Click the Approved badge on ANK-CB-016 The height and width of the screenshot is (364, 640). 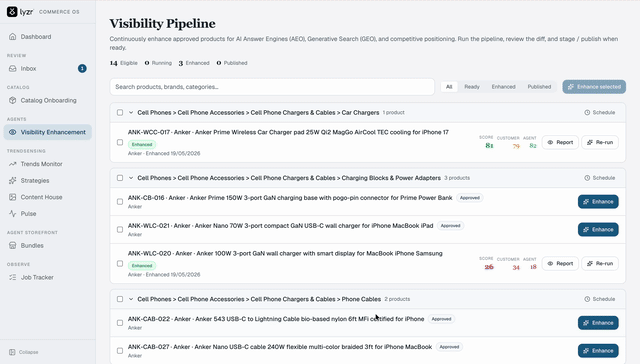[x=470, y=198]
